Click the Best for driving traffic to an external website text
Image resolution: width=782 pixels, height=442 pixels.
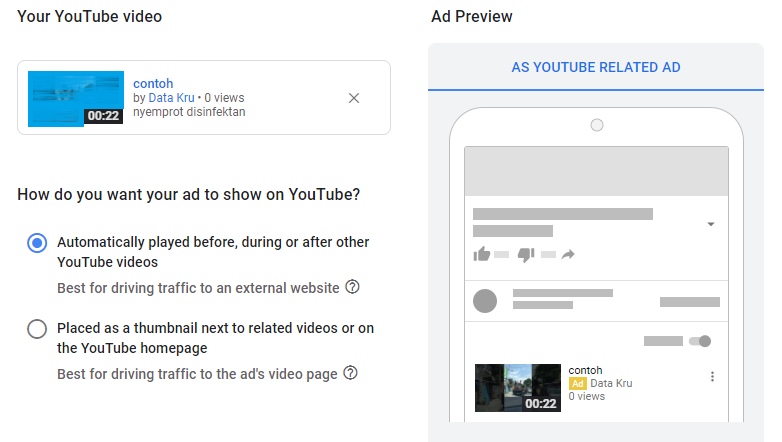click(x=198, y=288)
